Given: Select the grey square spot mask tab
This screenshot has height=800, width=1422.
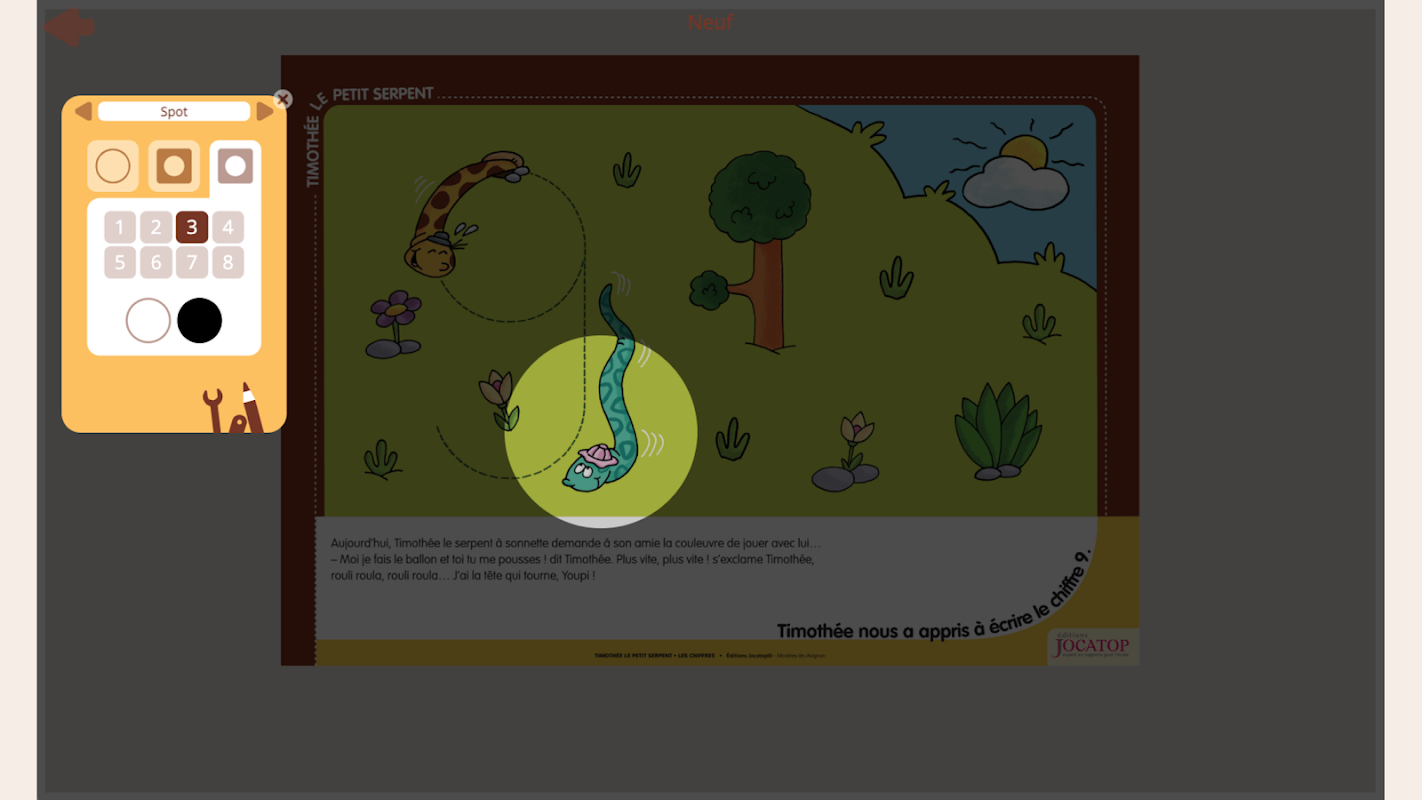Looking at the screenshot, I should (235, 166).
